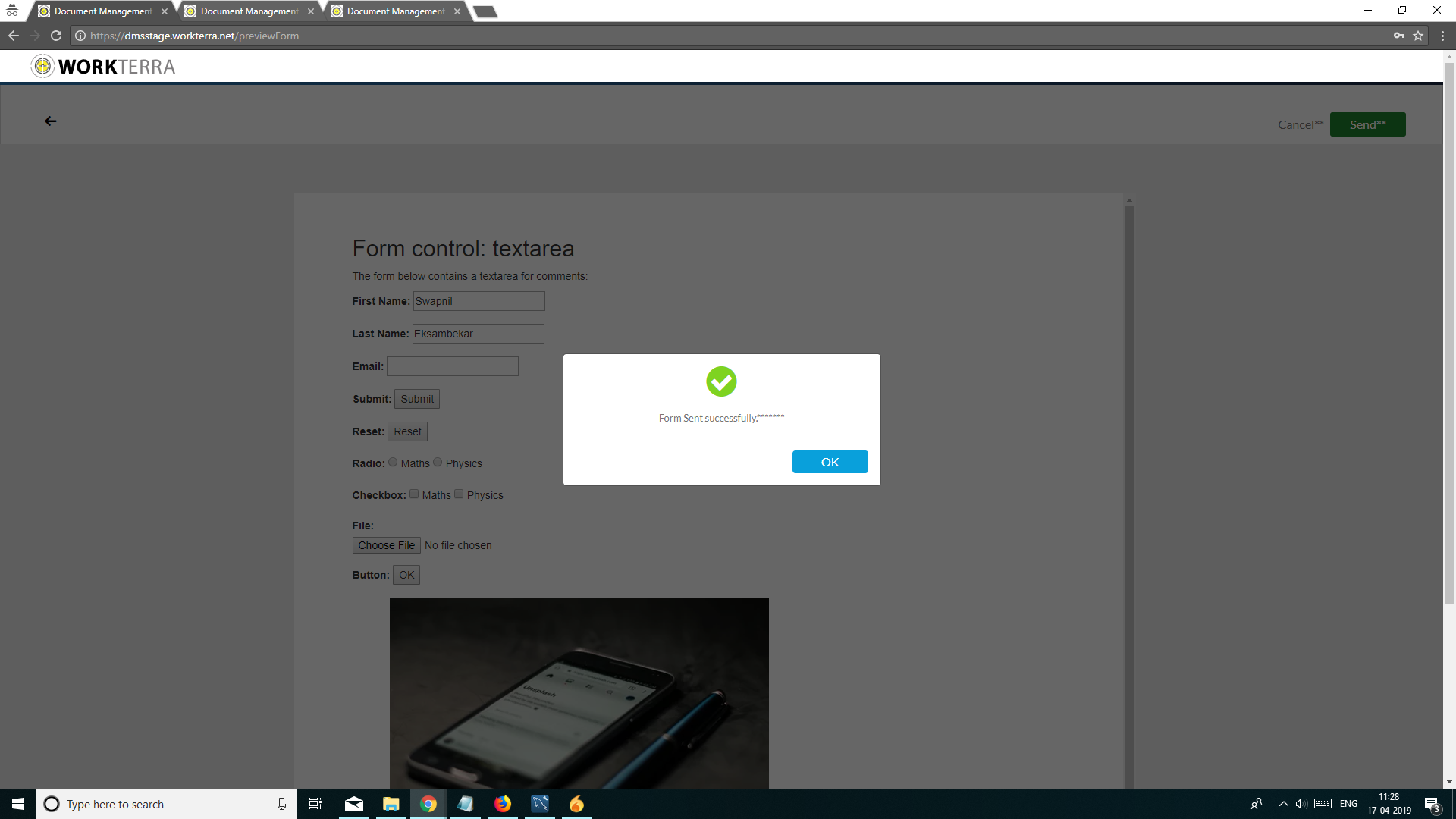Click the back arrow on form preview
1456x819 pixels.
pyautogui.click(x=50, y=121)
